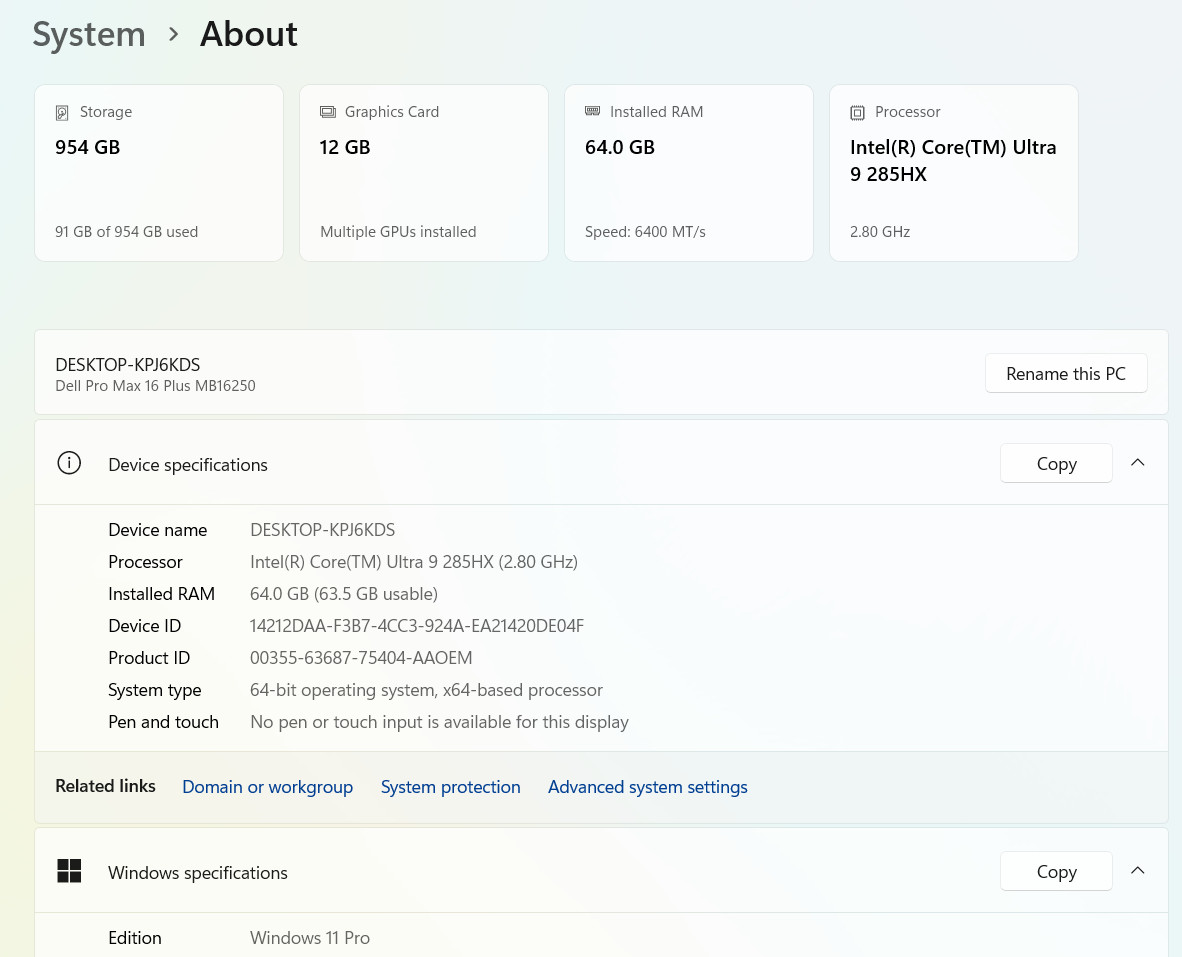Open the Graphics Card 12 GB card
This screenshot has height=957, width=1182.
[424, 173]
